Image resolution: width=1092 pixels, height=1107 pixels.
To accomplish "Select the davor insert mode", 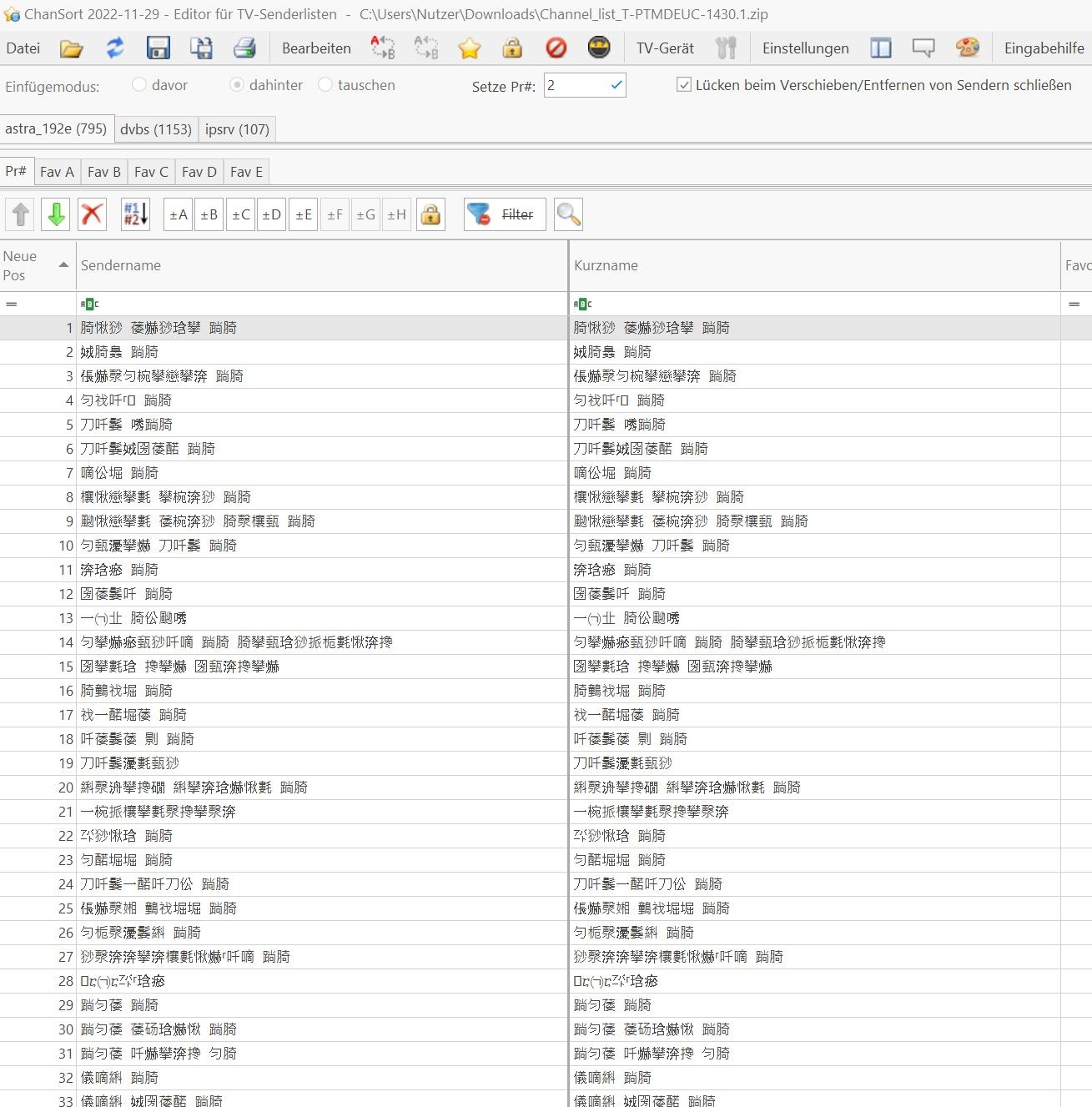I will click(160, 85).
